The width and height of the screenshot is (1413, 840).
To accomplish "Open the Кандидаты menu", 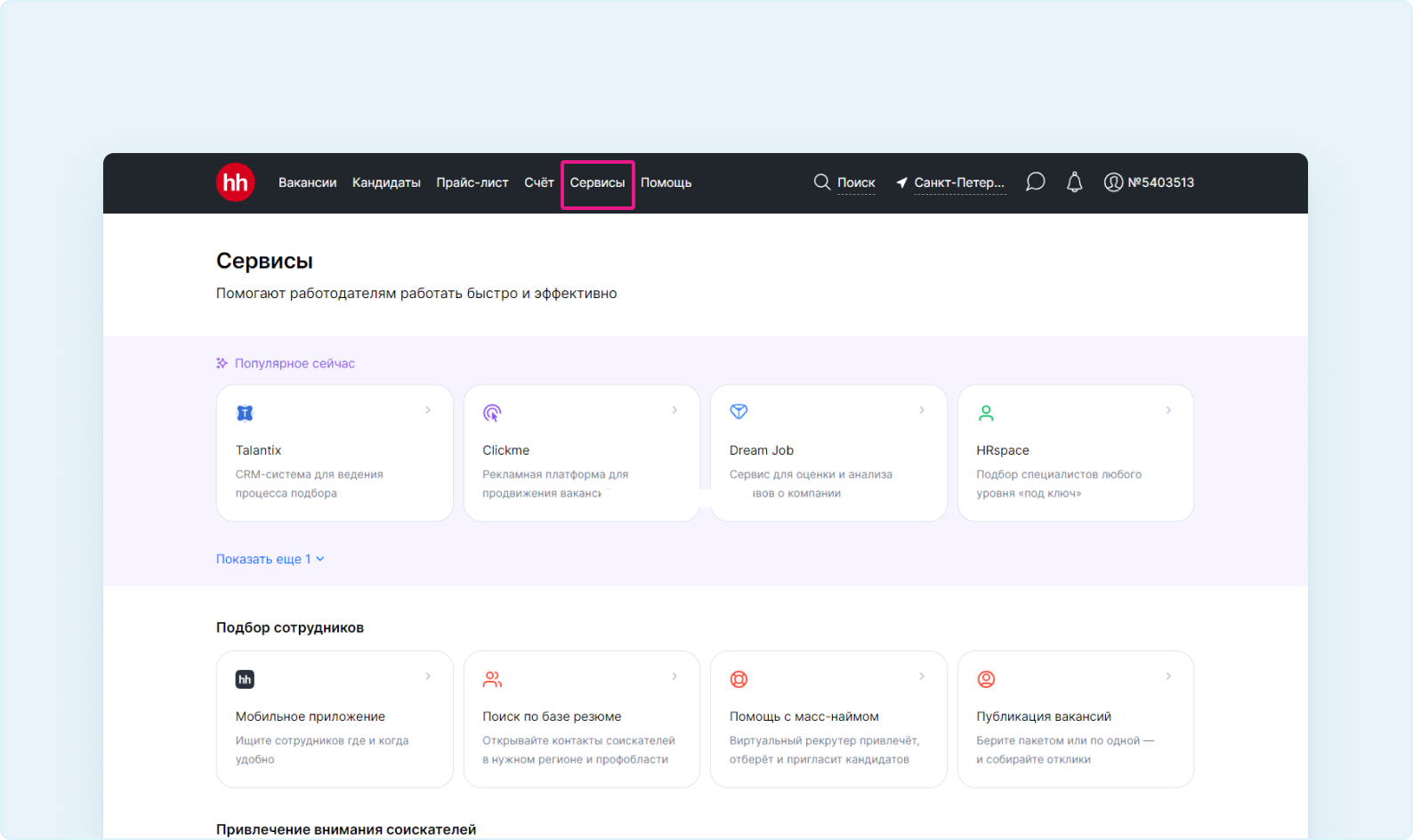I will 386,182.
